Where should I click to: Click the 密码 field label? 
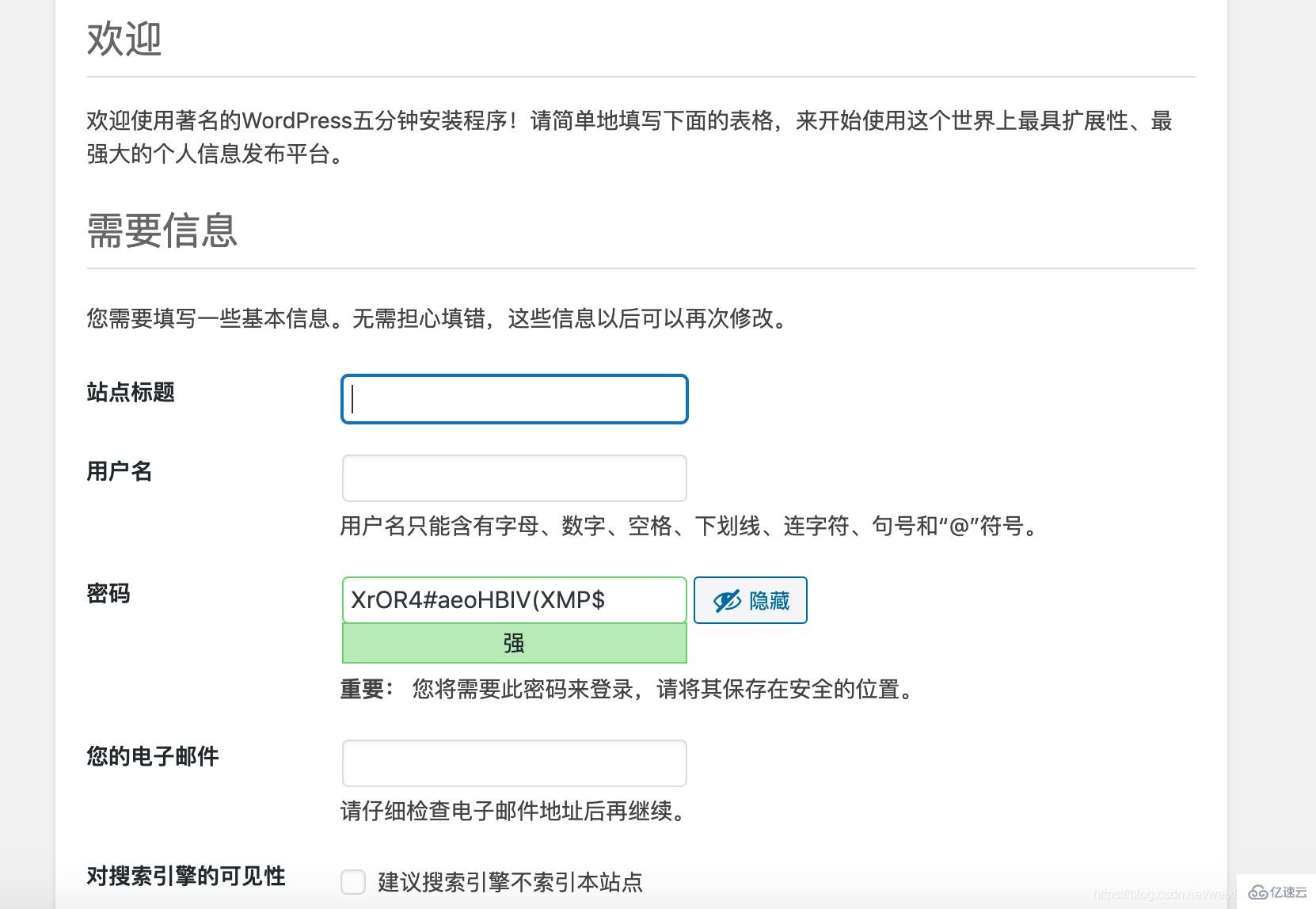tap(108, 593)
